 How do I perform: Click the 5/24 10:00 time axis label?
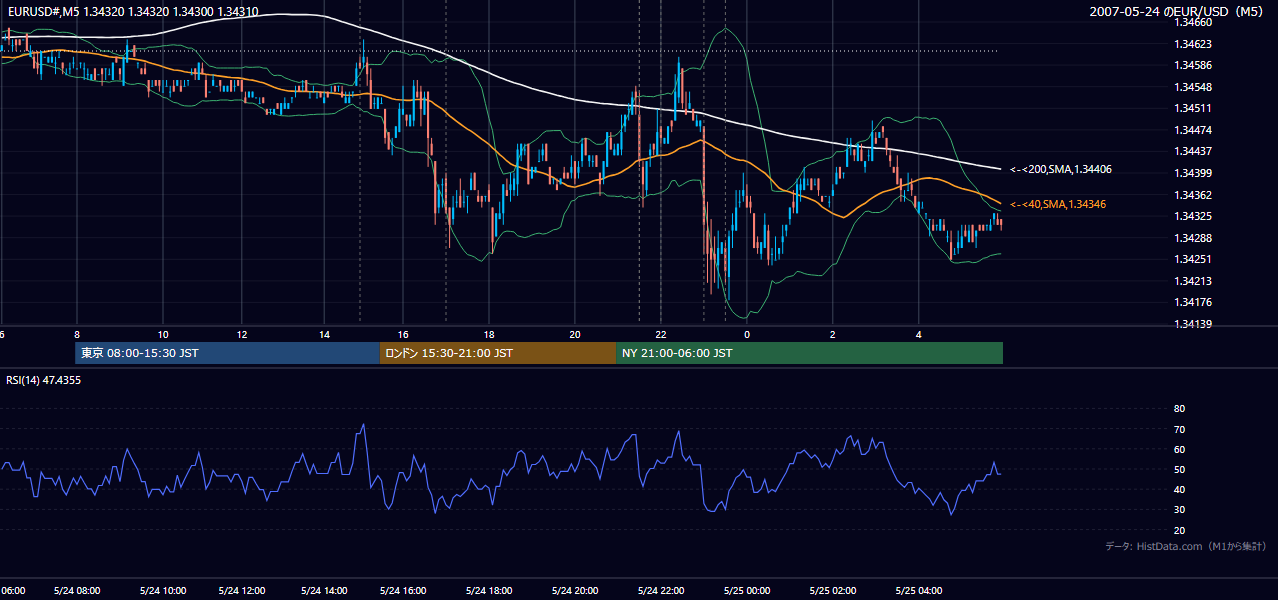pyautogui.click(x=162, y=591)
